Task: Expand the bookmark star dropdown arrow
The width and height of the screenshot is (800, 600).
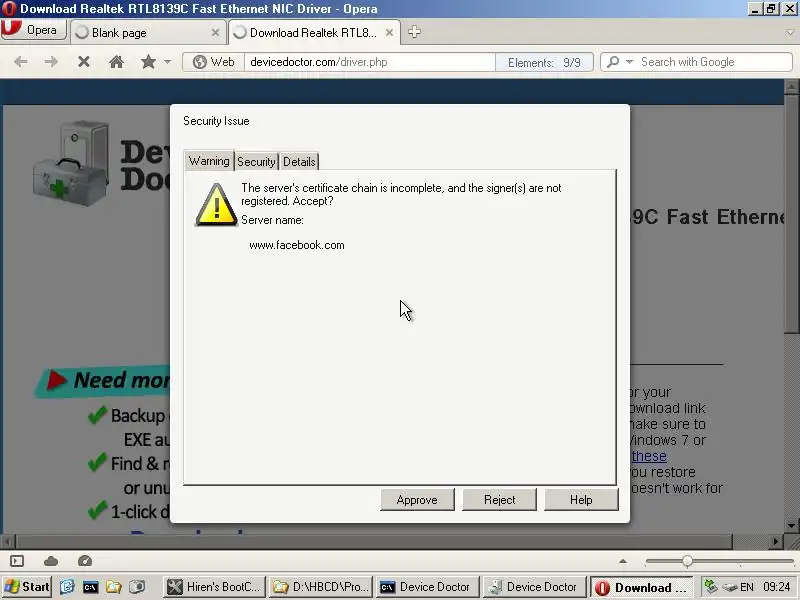Action: pos(167,62)
